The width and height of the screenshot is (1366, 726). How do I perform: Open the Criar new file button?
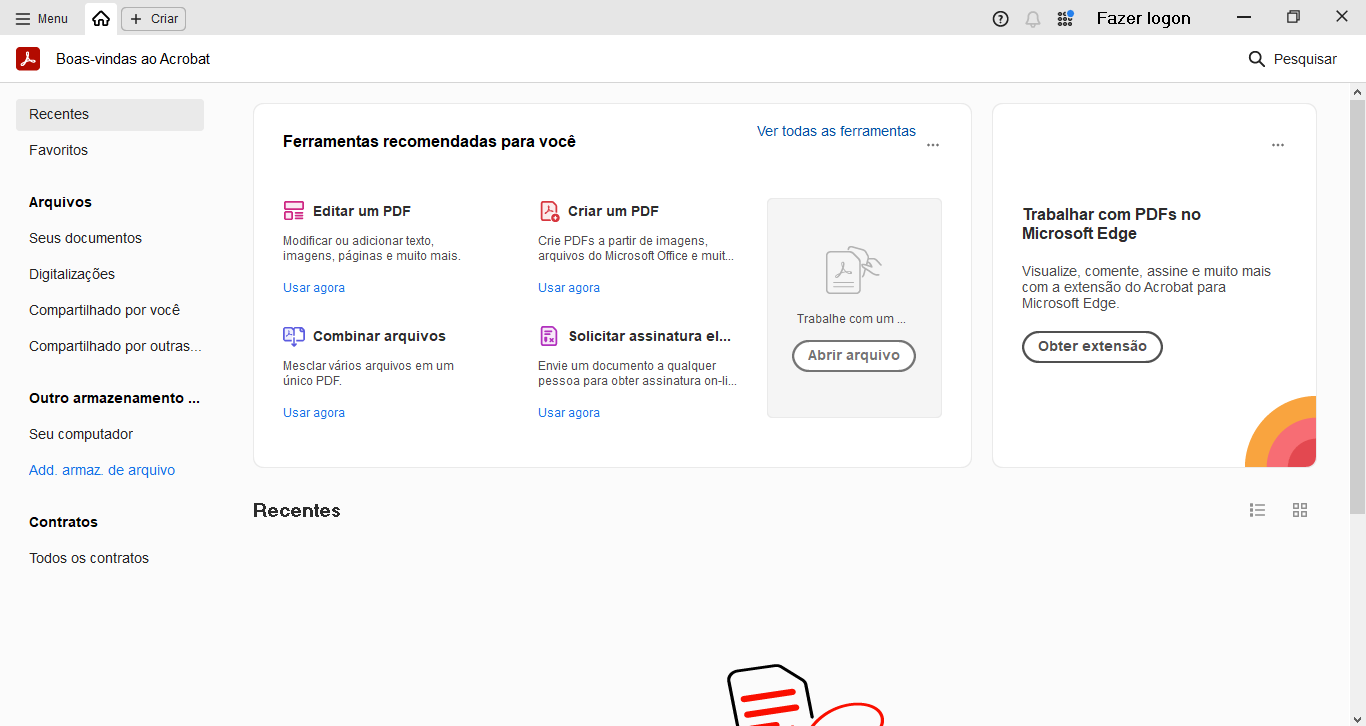point(153,18)
